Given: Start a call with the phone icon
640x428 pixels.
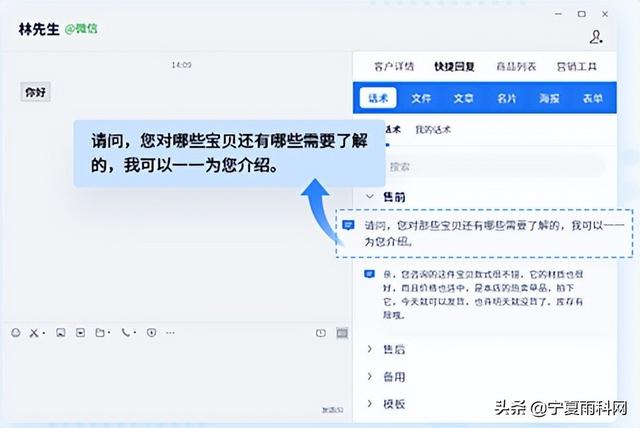Looking at the screenshot, I should coord(127,332).
